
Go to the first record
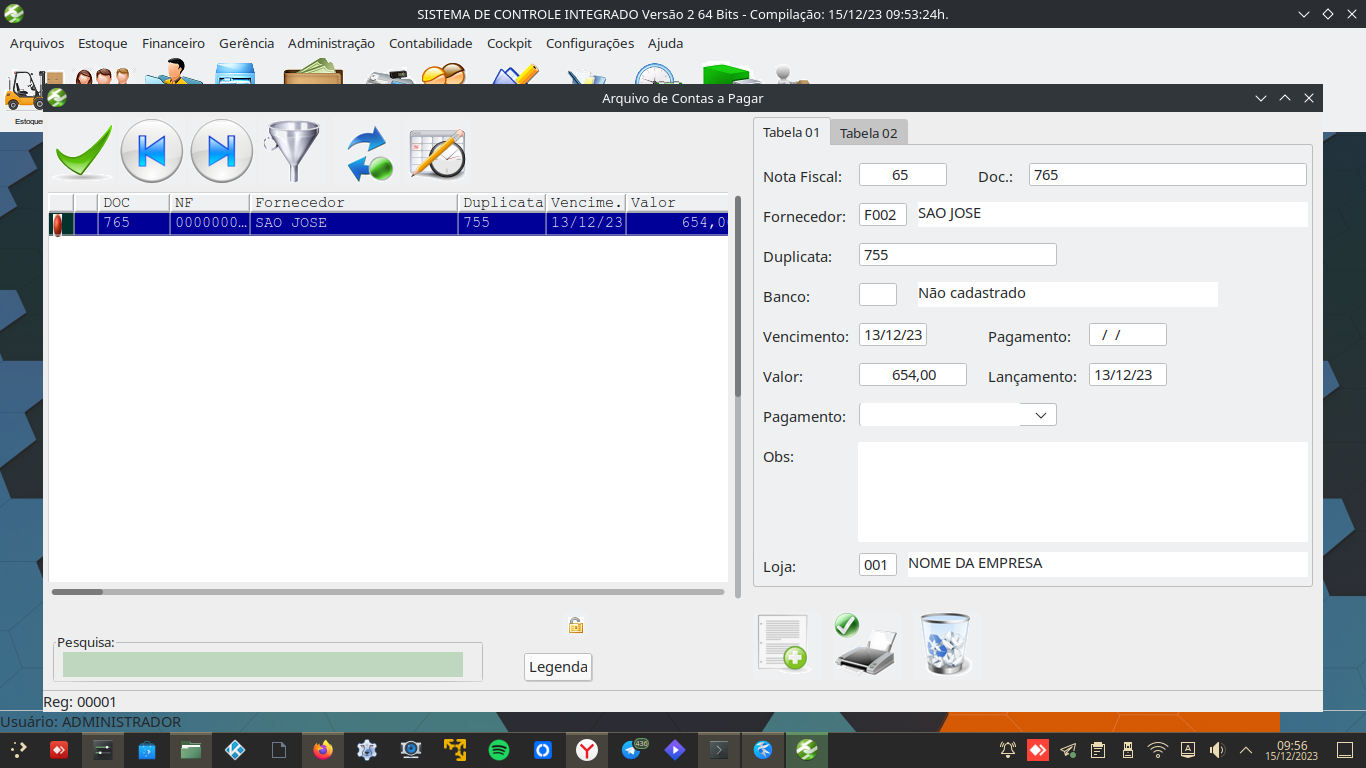coord(152,151)
